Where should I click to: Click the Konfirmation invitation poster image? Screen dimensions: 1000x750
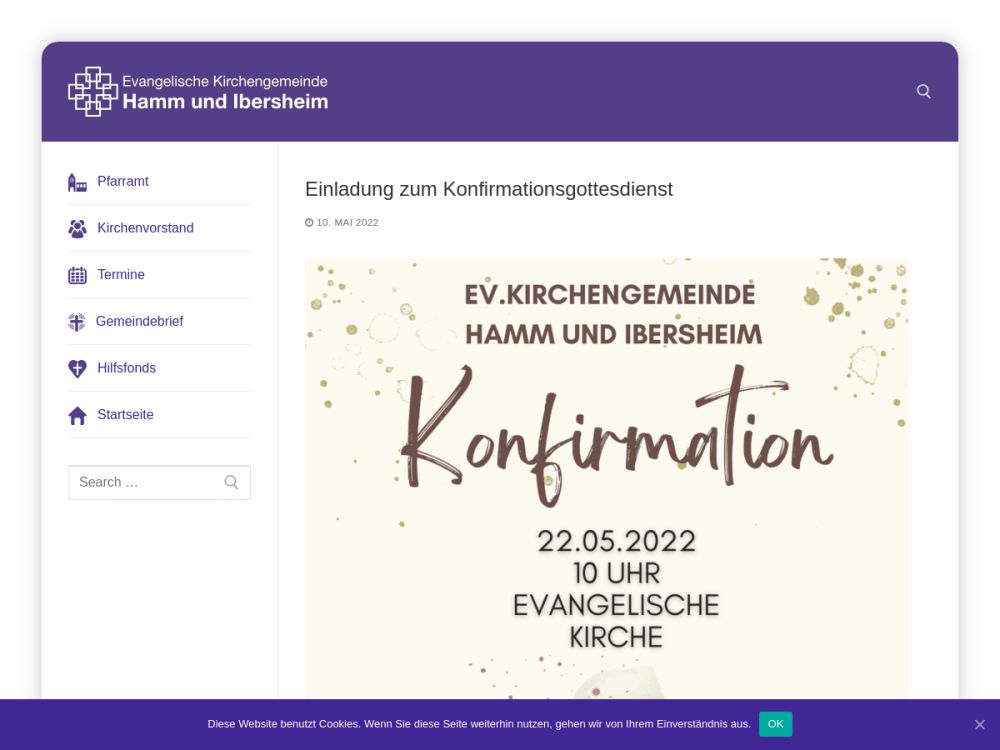[606, 480]
